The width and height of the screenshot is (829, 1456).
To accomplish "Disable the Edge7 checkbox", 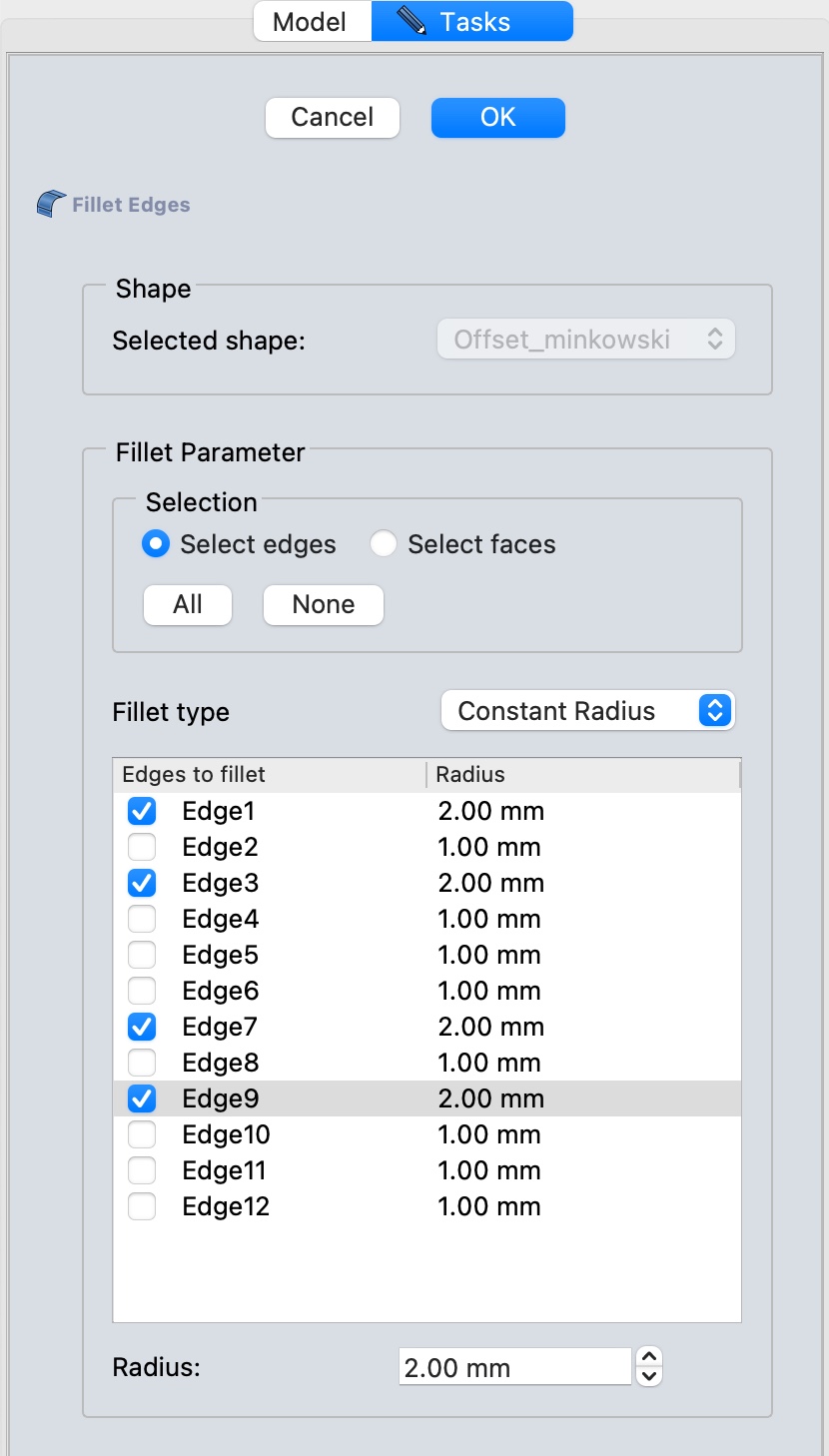I will tap(142, 1027).
